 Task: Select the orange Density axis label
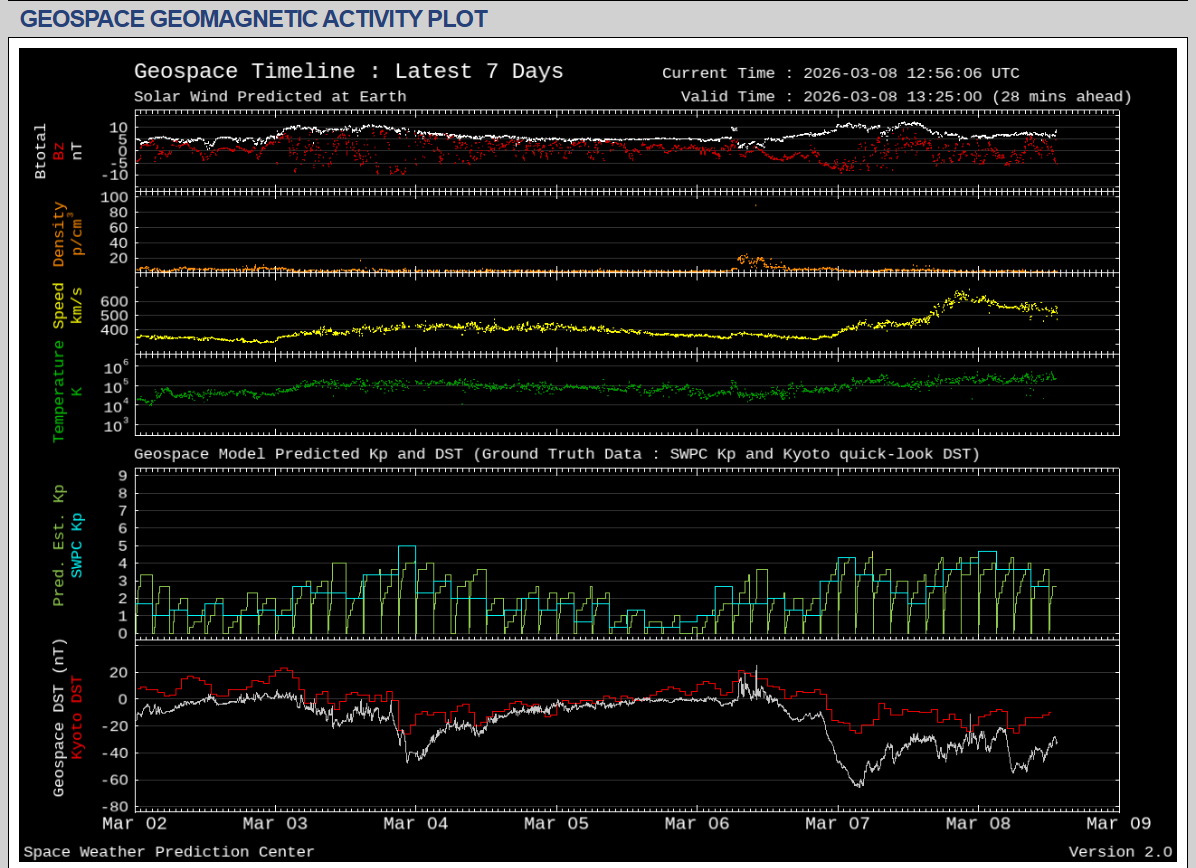click(59, 234)
